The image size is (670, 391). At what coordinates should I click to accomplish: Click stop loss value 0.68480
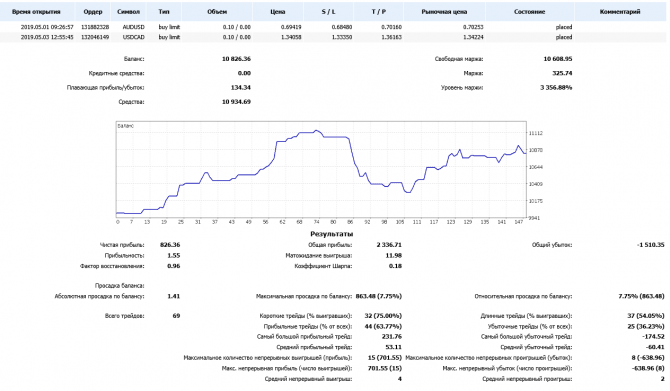click(342, 27)
